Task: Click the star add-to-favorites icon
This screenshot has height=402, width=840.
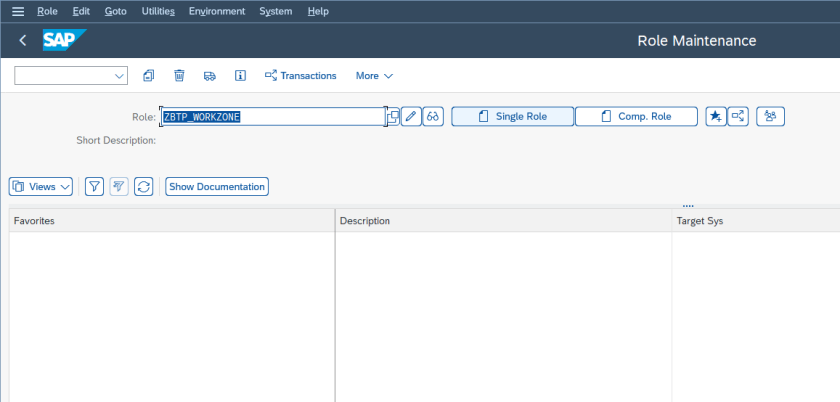Action: (716, 116)
